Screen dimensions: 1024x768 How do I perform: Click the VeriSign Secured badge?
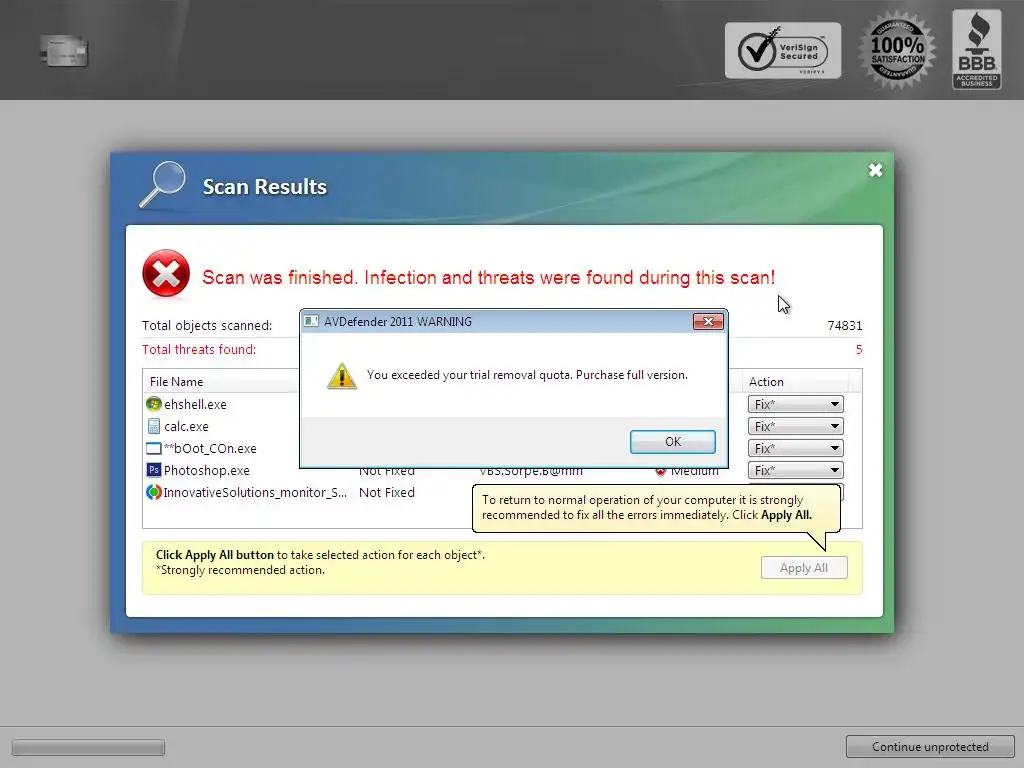point(782,50)
